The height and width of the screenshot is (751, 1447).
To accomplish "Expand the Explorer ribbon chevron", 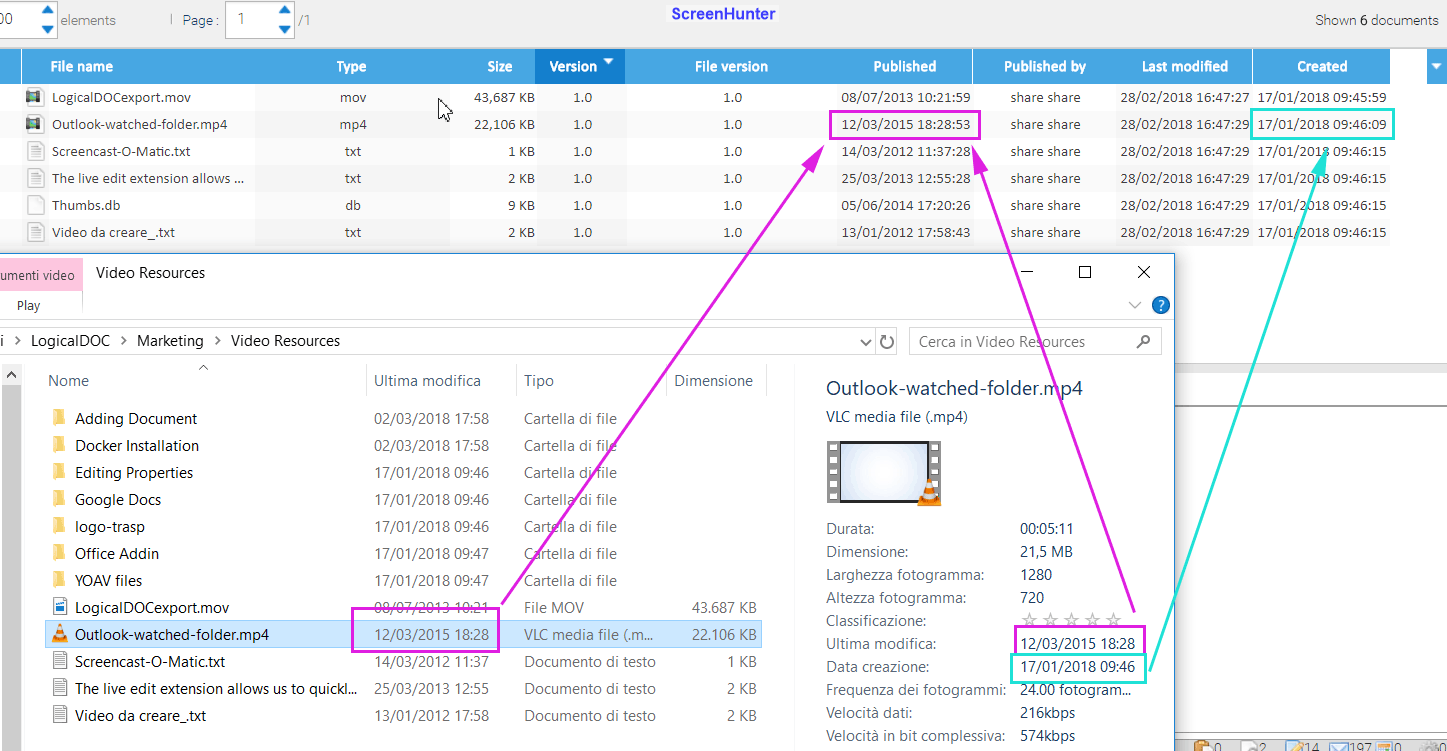I will tap(1134, 305).
